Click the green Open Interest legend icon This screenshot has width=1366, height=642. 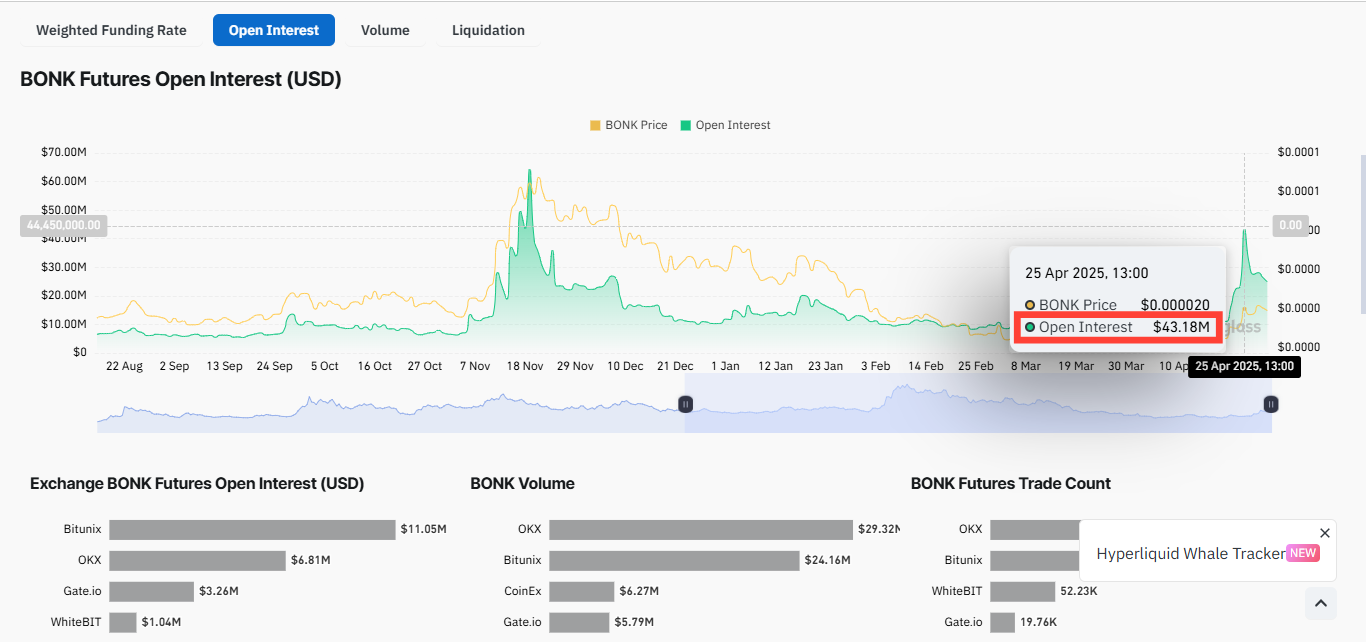685,126
